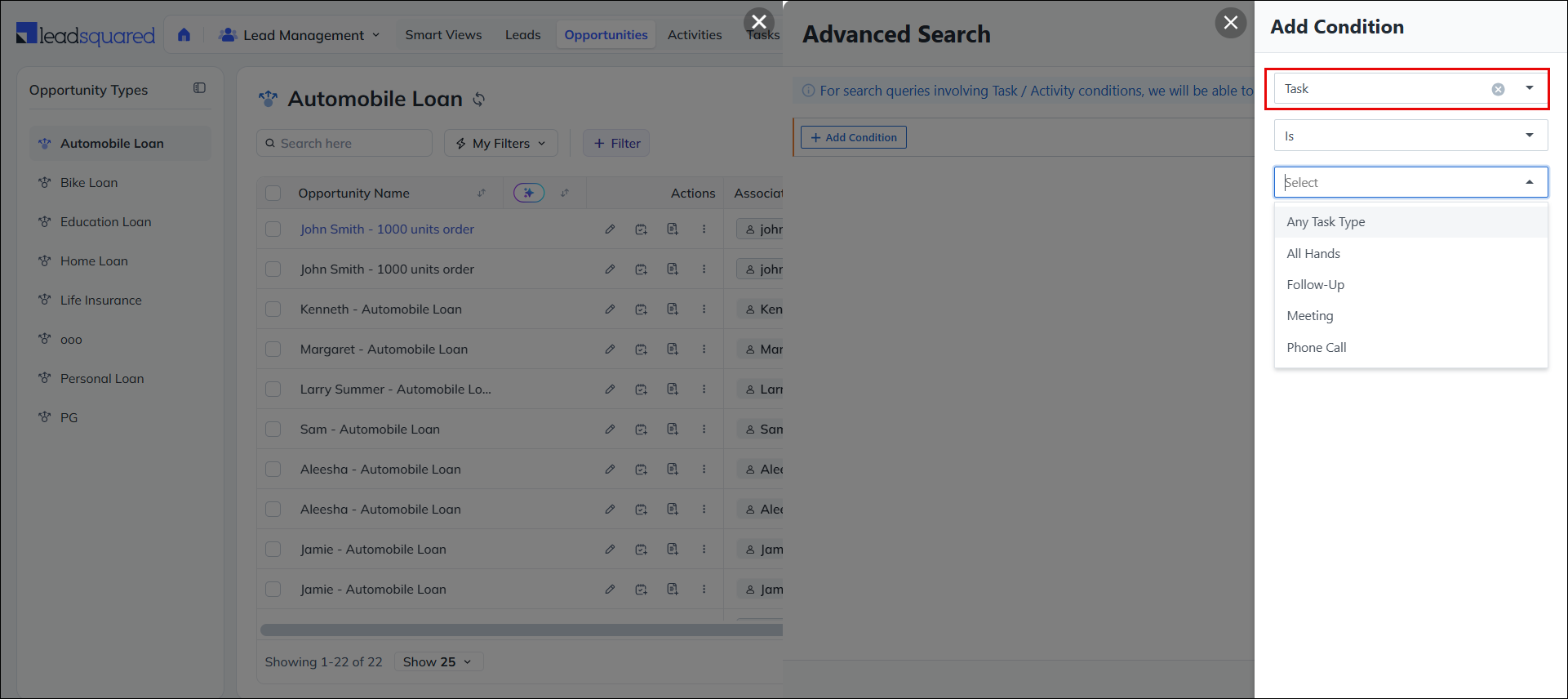Screen dimensions: 1568x699
Task: Edit first John Smith opportunity pencil icon
Action: (610, 229)
